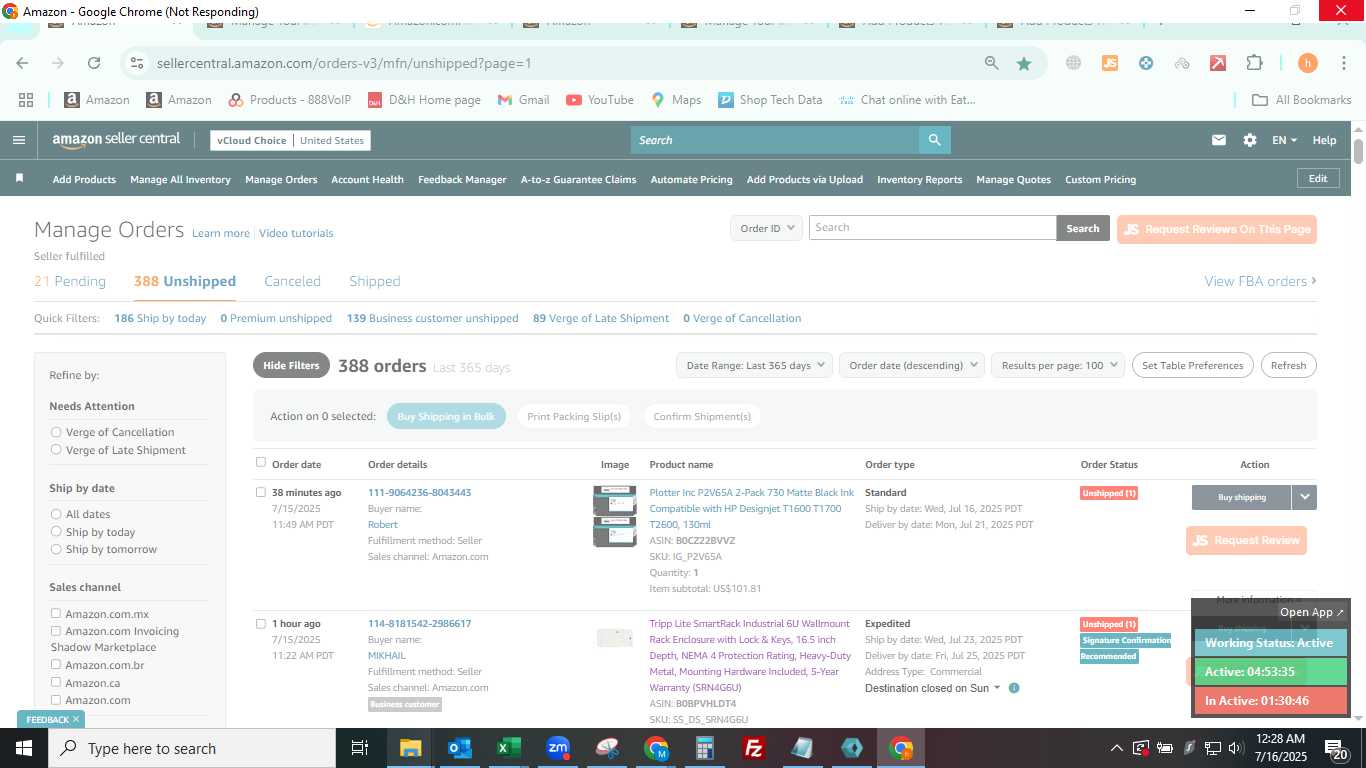Click the order search input field
This screenshot has height=768, width=1366.
tap(932, 228)
